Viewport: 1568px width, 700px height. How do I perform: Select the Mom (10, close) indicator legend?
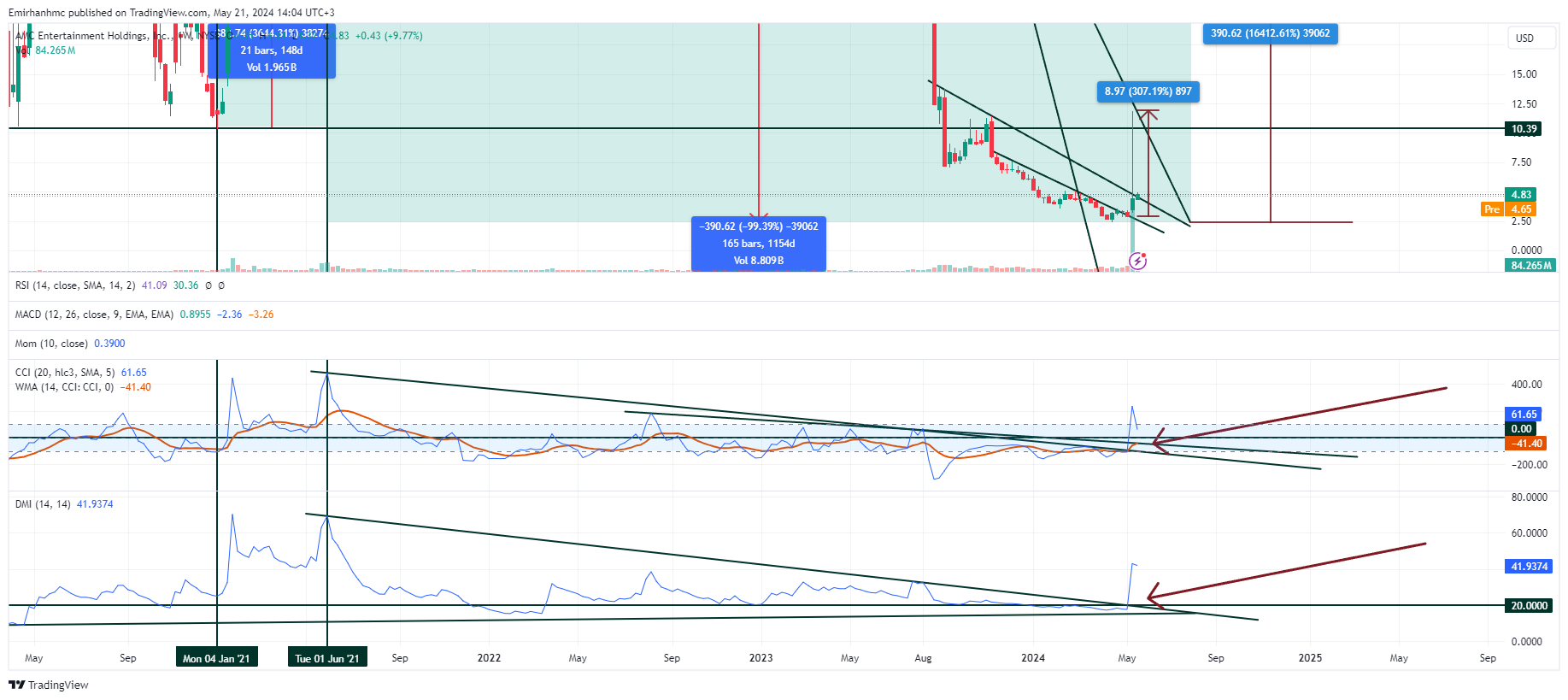[x=51, y=344]
